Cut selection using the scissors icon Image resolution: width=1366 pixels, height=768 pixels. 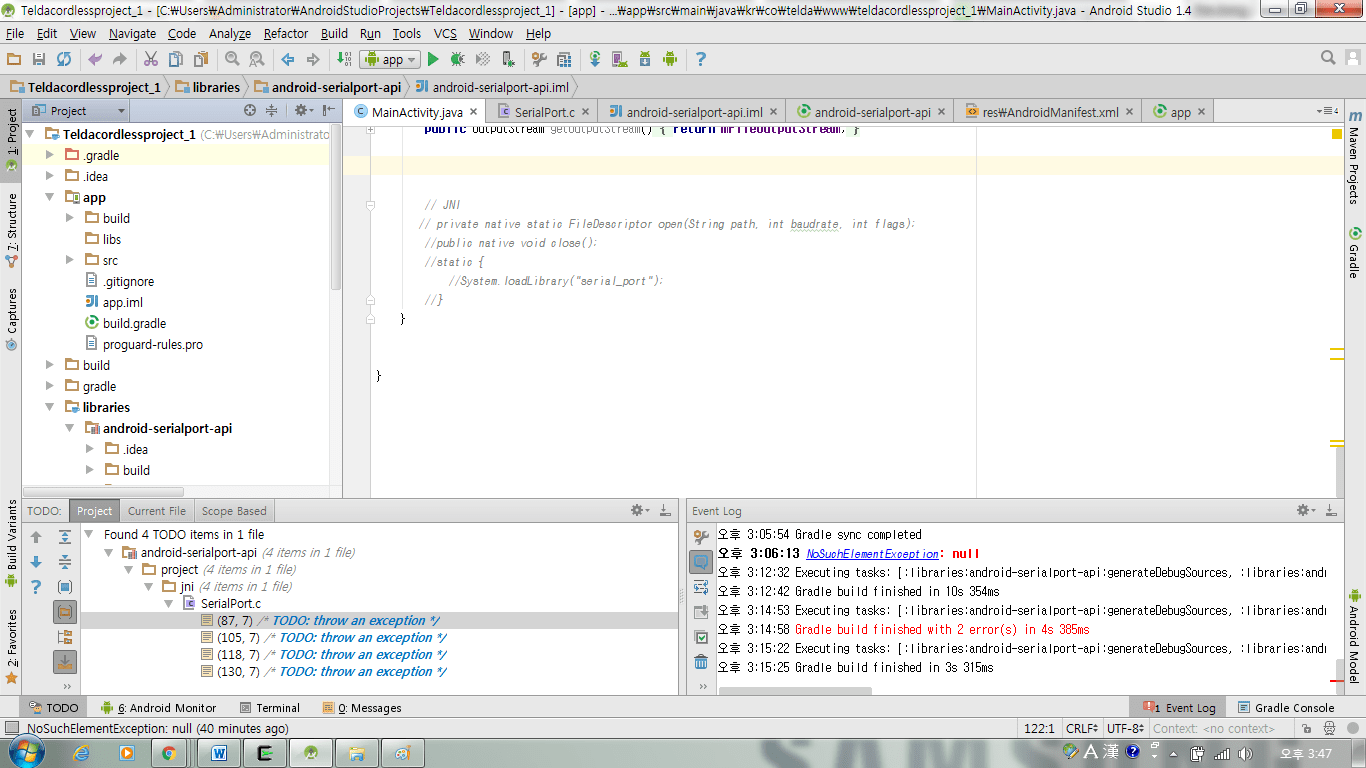click(151, 59)
